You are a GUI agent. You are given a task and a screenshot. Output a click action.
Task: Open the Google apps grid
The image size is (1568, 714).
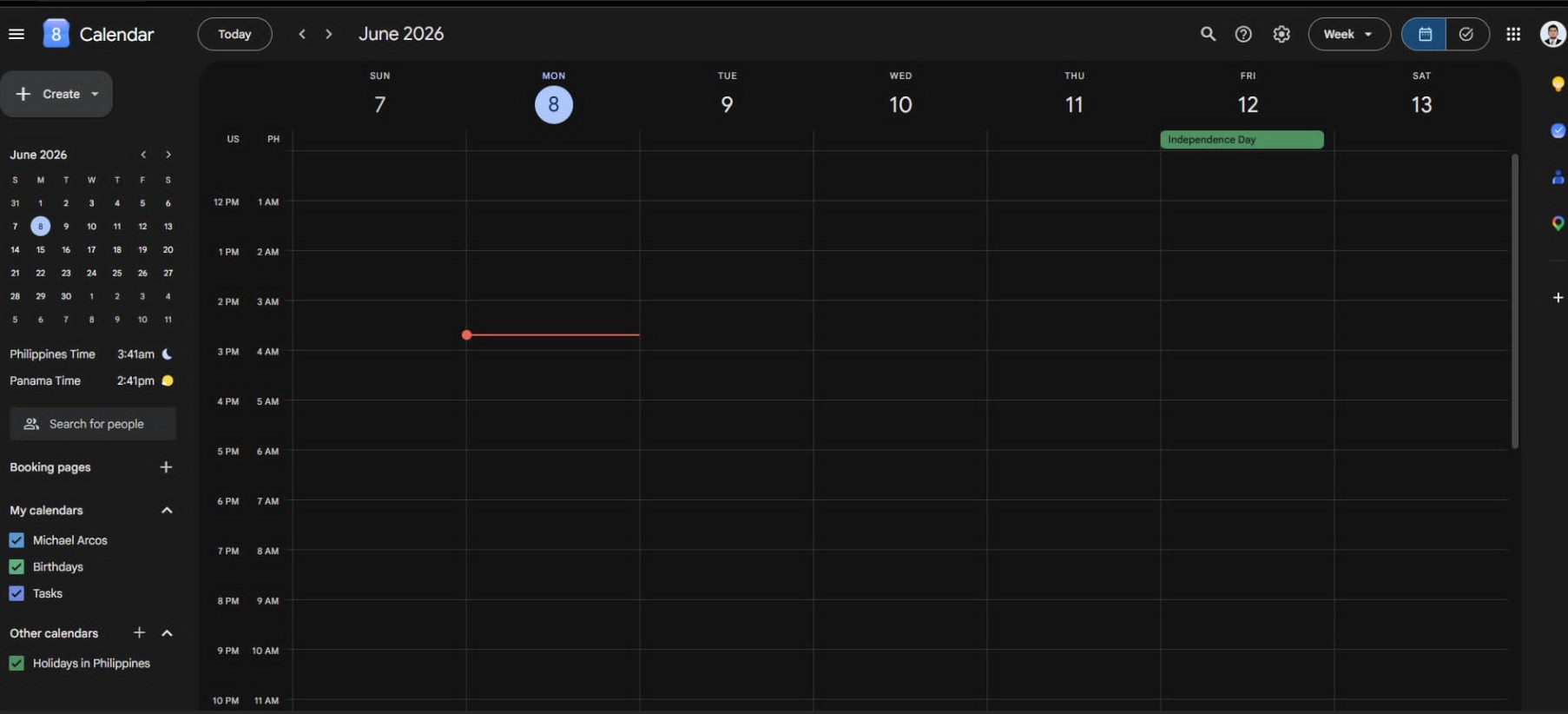(x=1513, y=34)
